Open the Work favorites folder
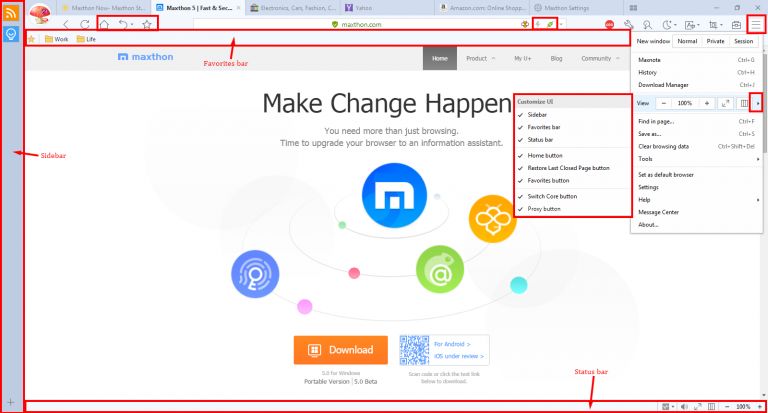The width and height of the screenshot is (768, 413). pyautogui.click(x=56, y=39)
